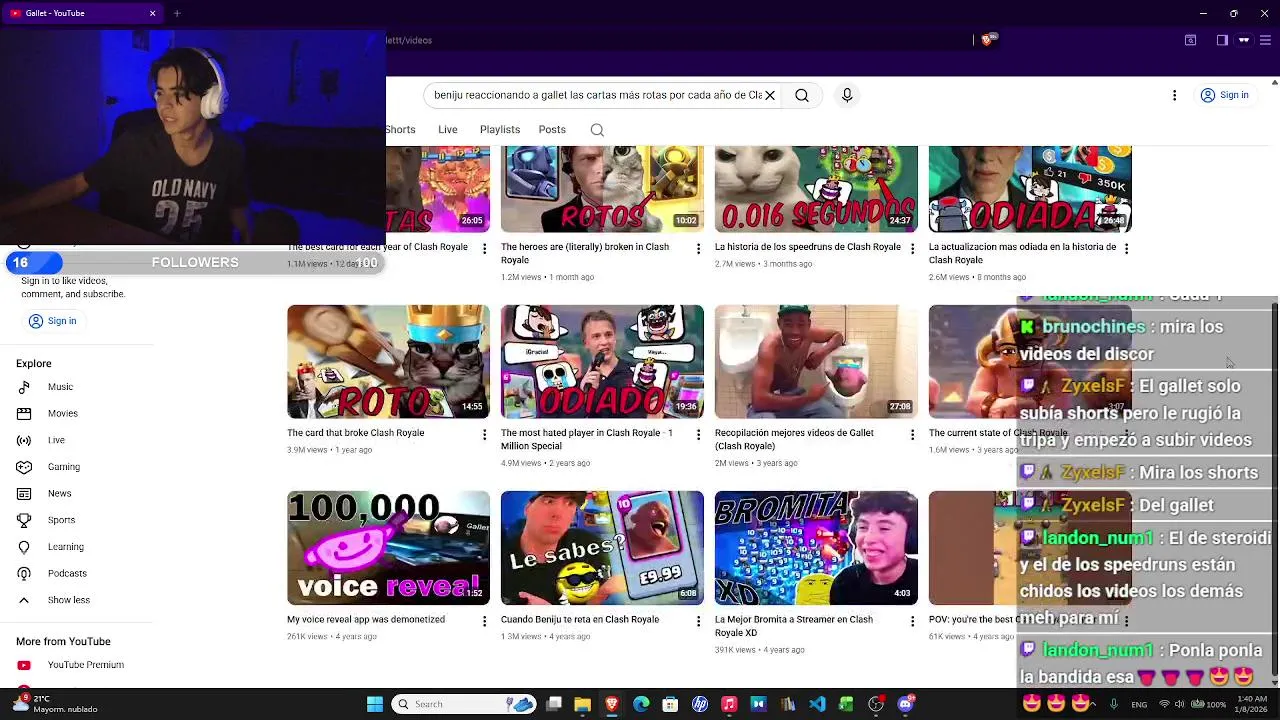Open Live in Explore sidebar
Viewport: 1280px width, 720px height.
[56, 440]
